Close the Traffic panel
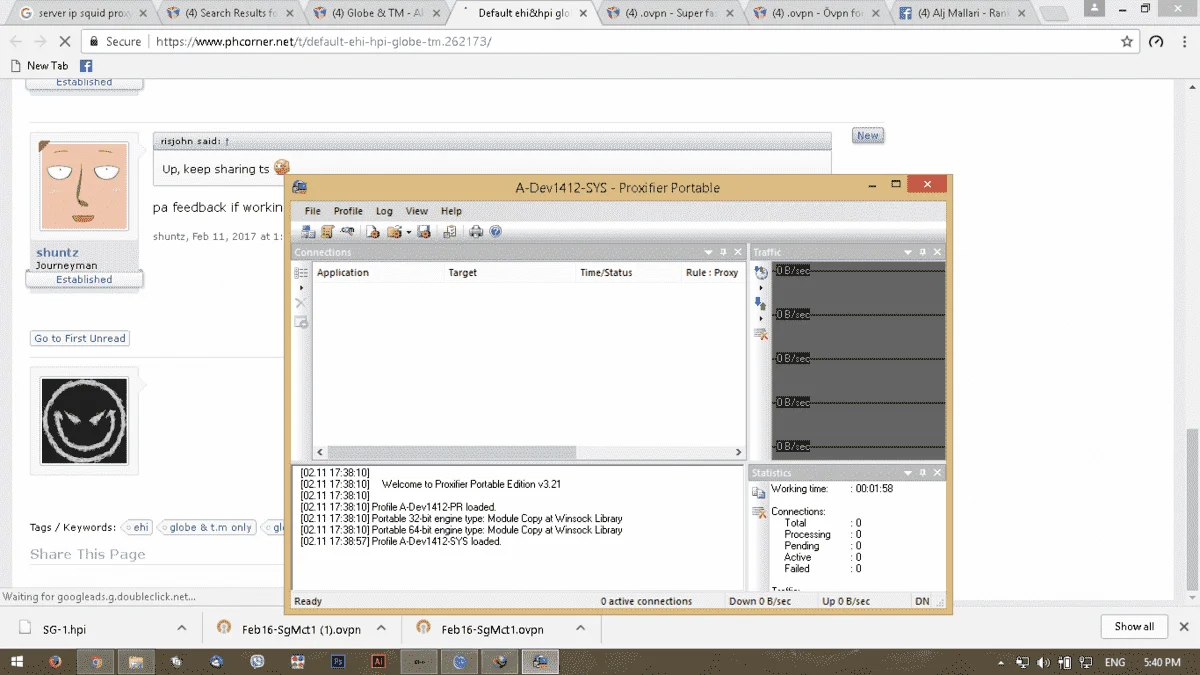Viewport: 1200px width, 675px height. [x=938, y=252]
